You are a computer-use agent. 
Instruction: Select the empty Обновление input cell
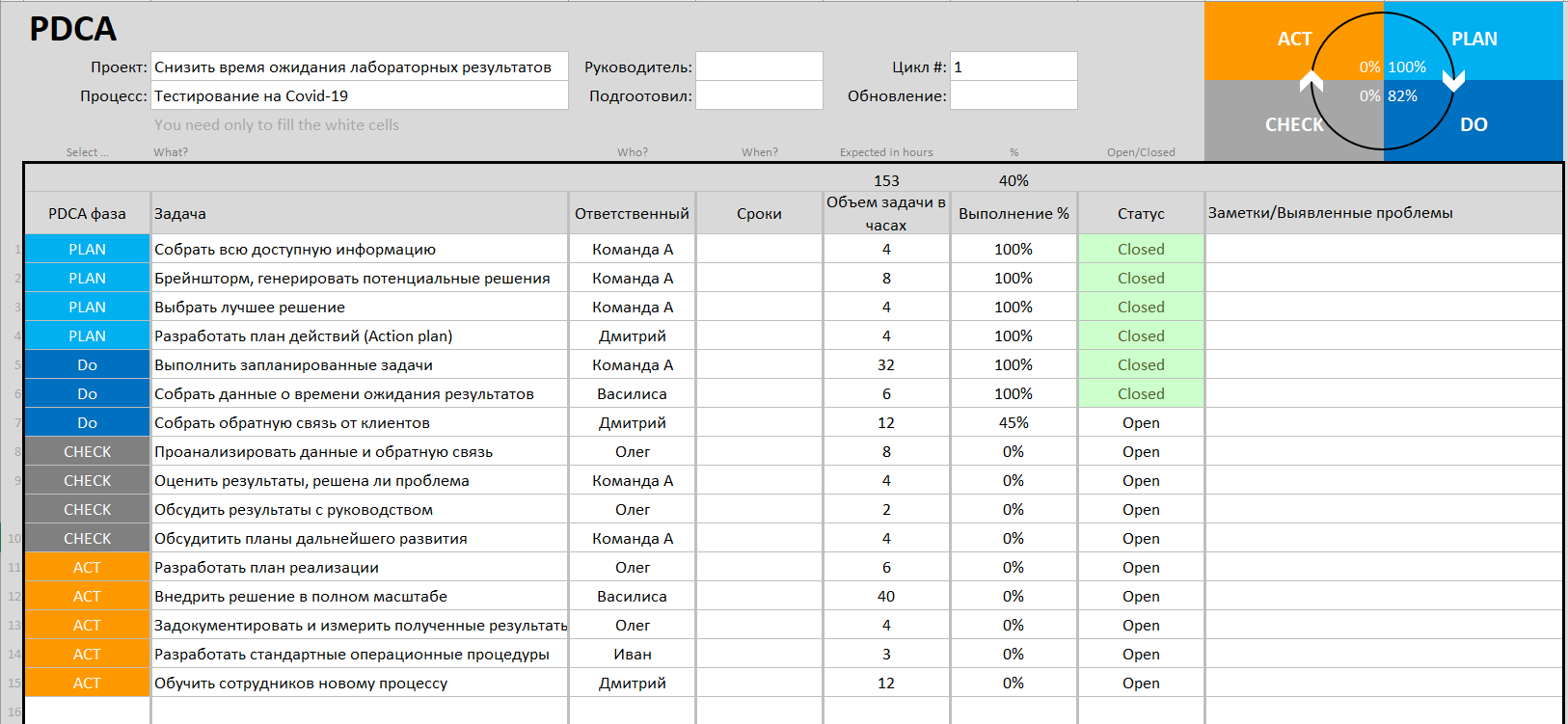click(1014, 95)
